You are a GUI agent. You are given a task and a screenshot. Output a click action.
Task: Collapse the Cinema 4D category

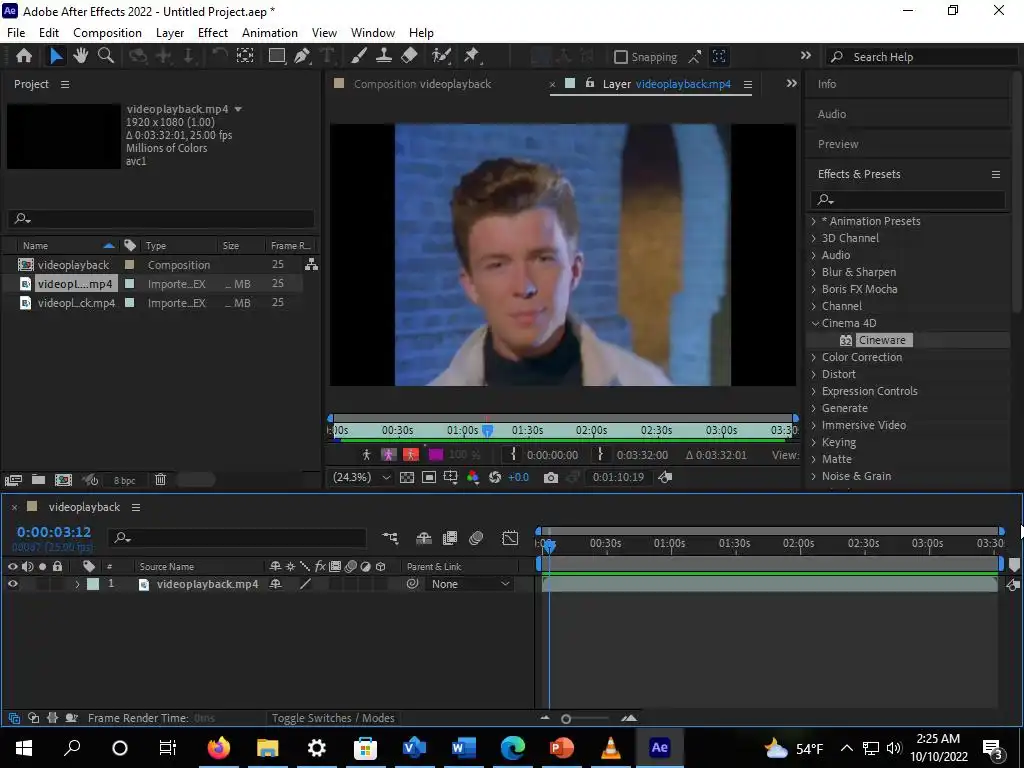[x=815, y=323]
